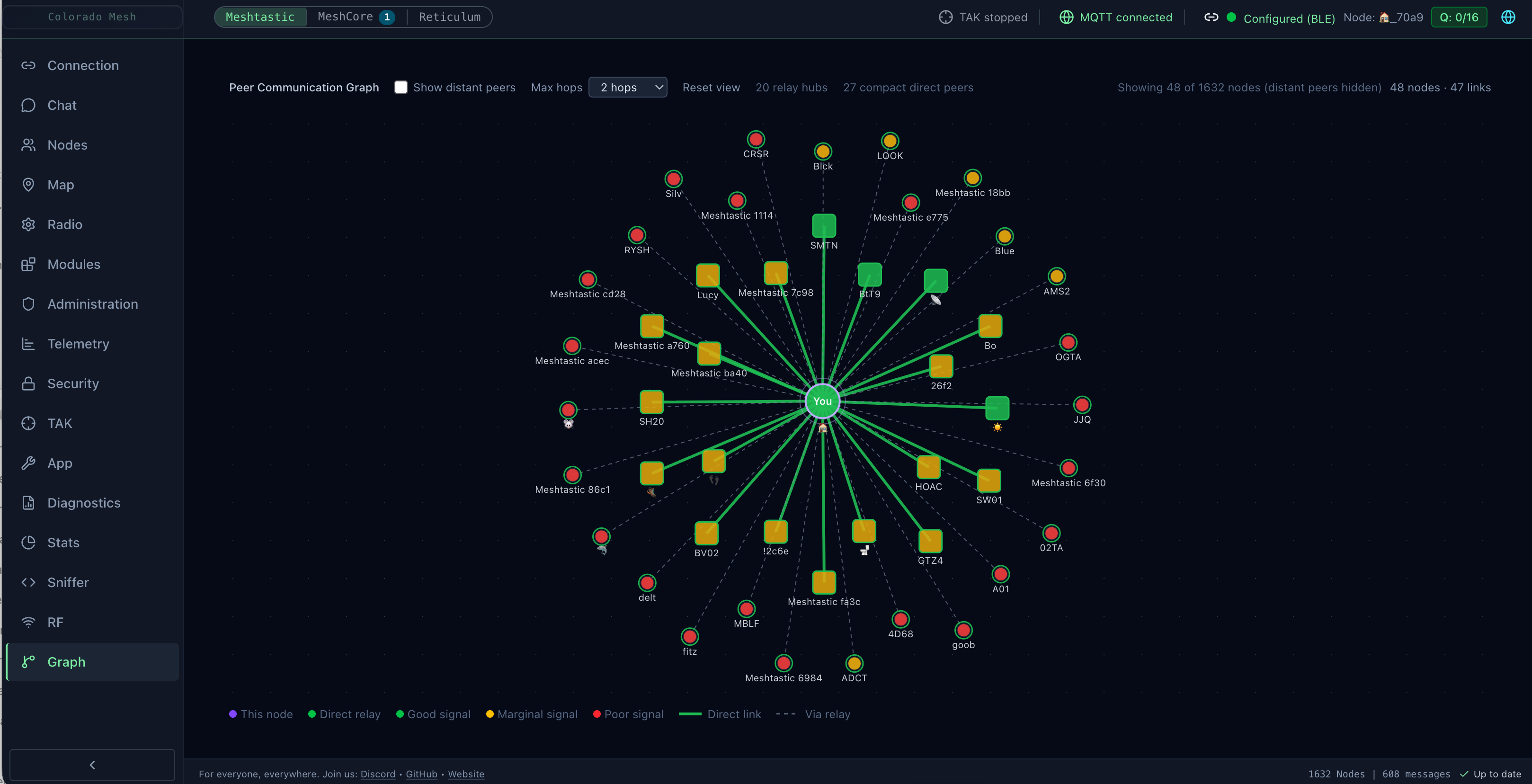Screen dimensions: 1532x784
Task: Open Administration page
Action: coord(92,304)
